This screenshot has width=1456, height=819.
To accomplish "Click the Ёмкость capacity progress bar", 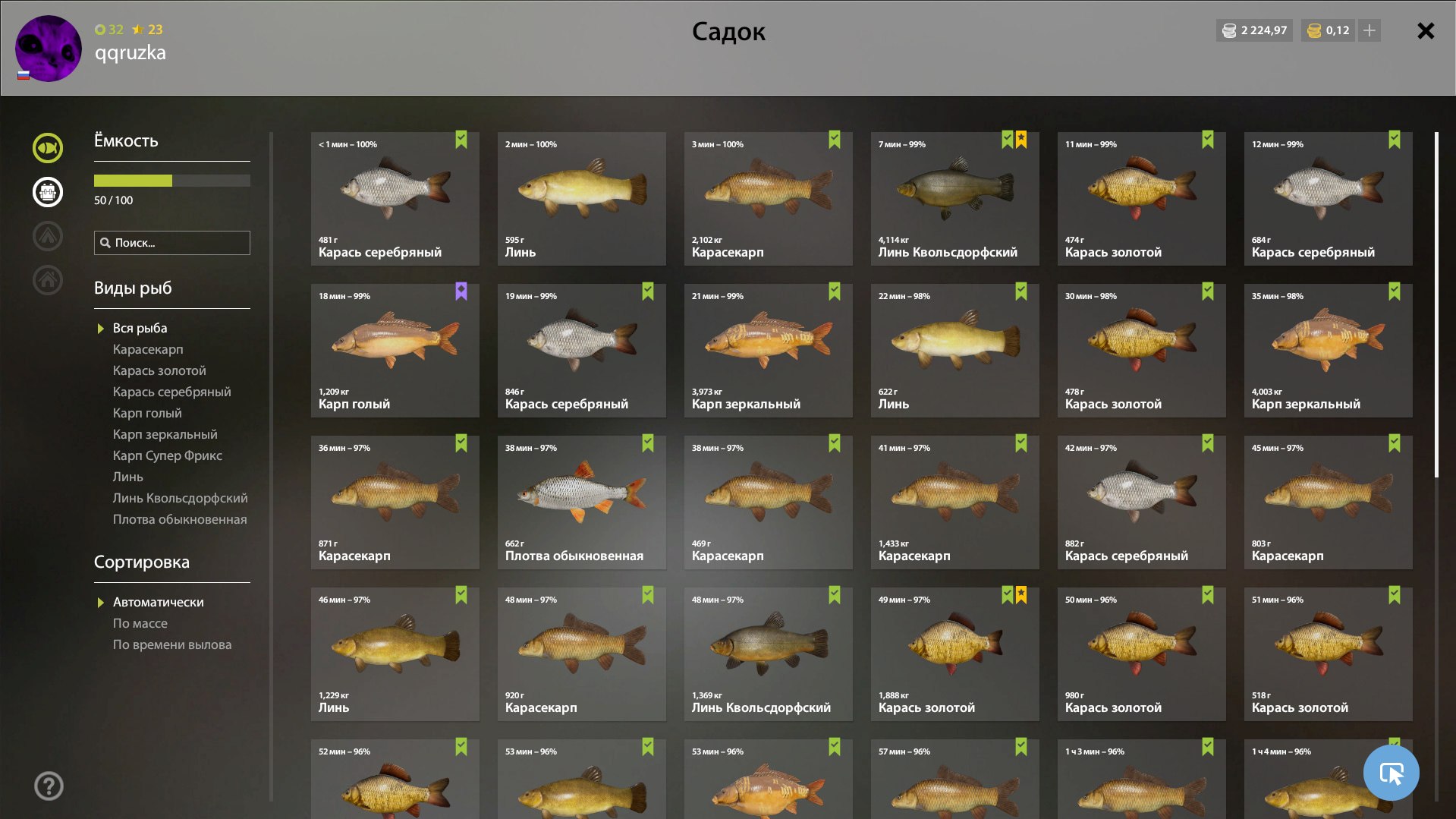I will (172, 181).
